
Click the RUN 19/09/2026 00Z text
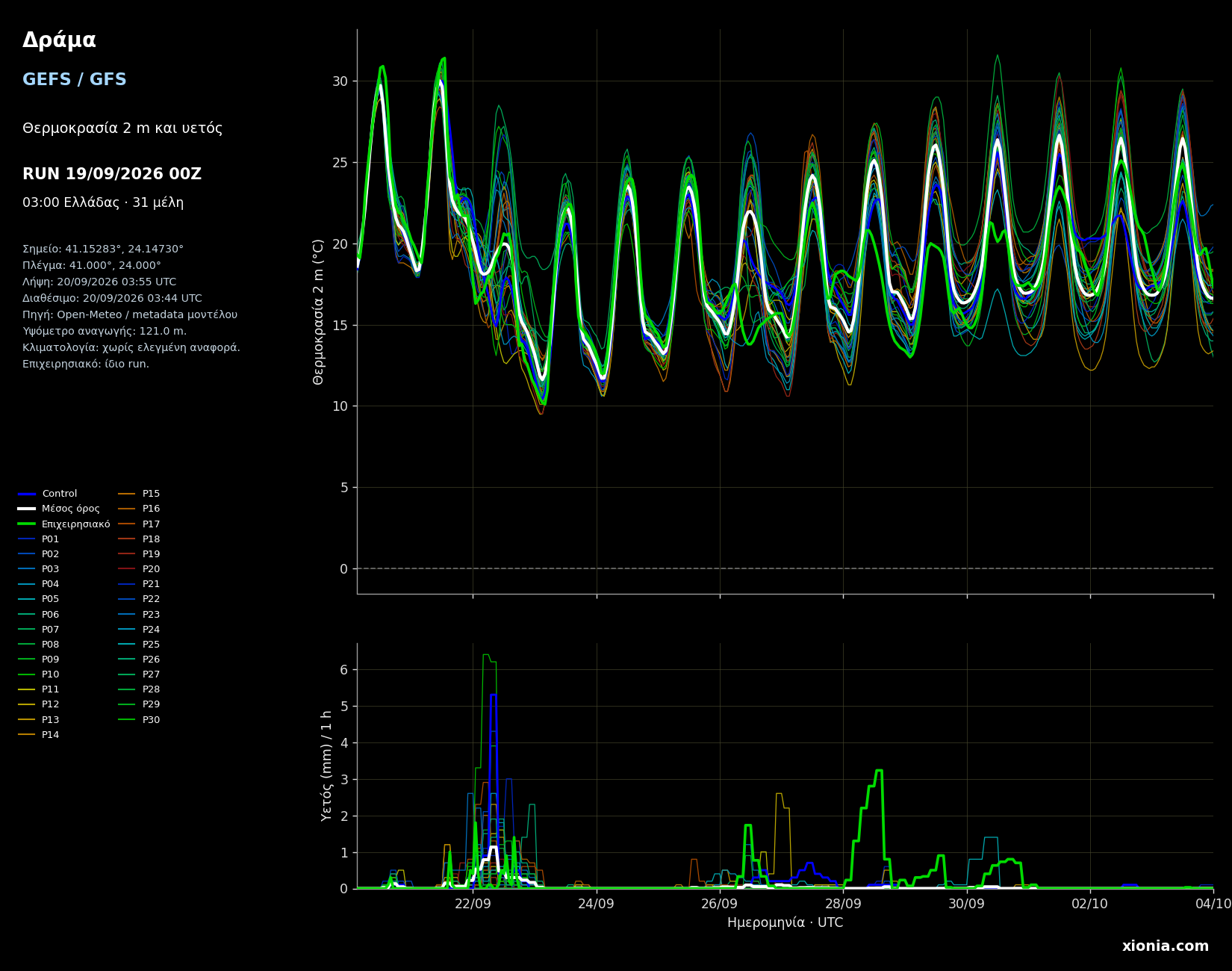click(x=112, y=174)
